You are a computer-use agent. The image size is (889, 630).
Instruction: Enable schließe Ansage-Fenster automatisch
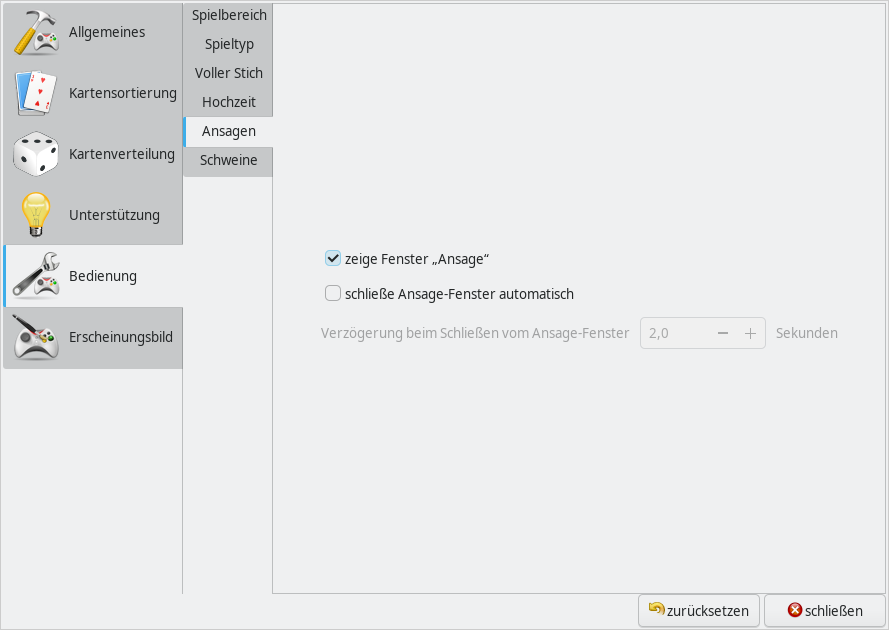point(333,294)
